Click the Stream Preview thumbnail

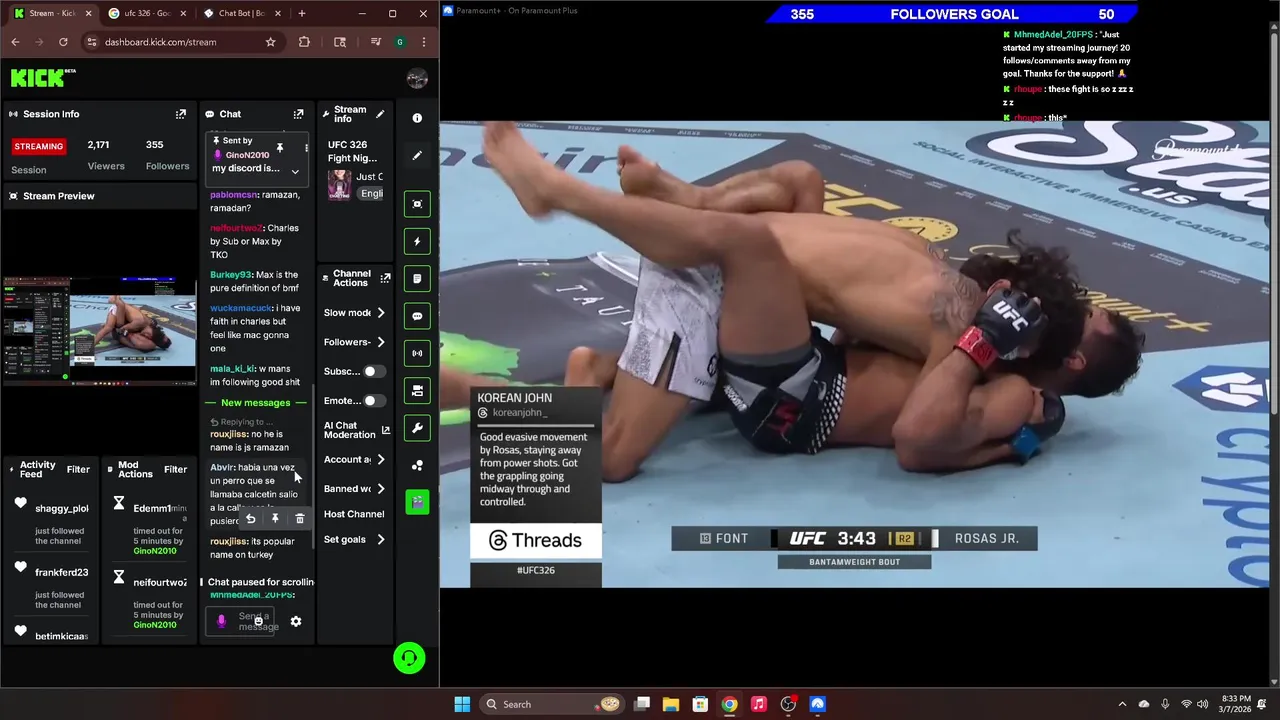coord(99,332)
